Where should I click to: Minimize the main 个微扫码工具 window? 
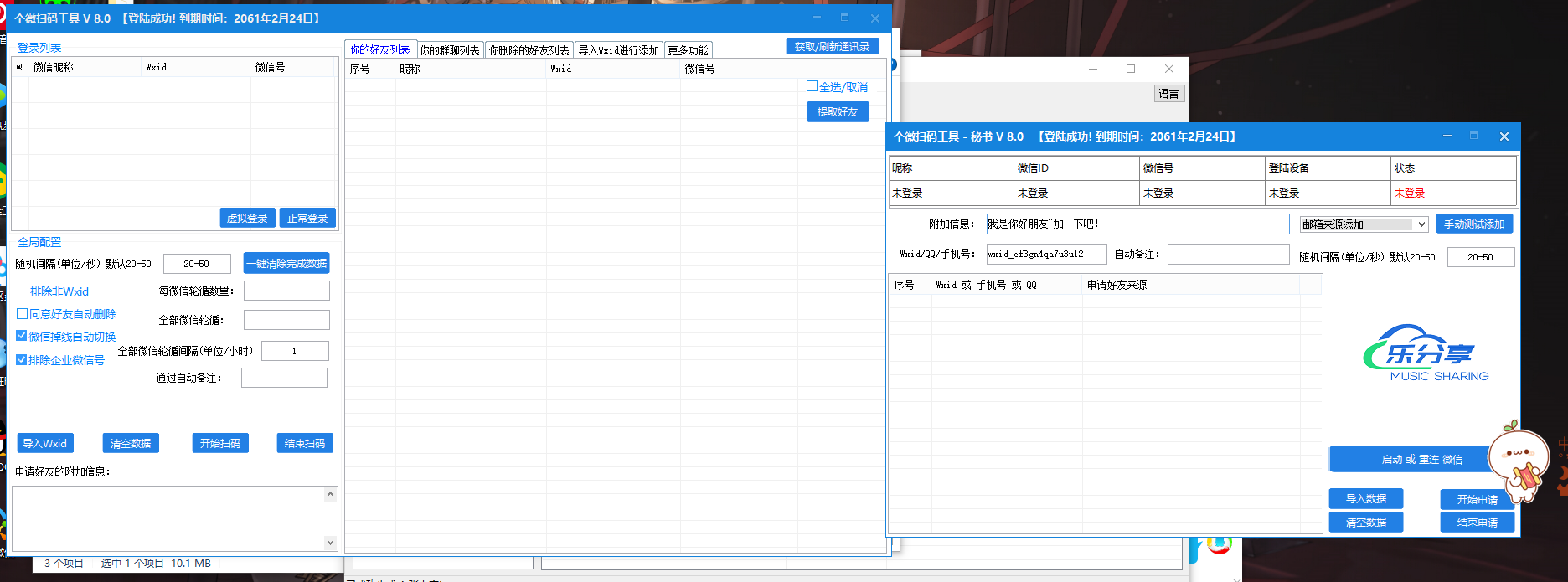(817, 18)
